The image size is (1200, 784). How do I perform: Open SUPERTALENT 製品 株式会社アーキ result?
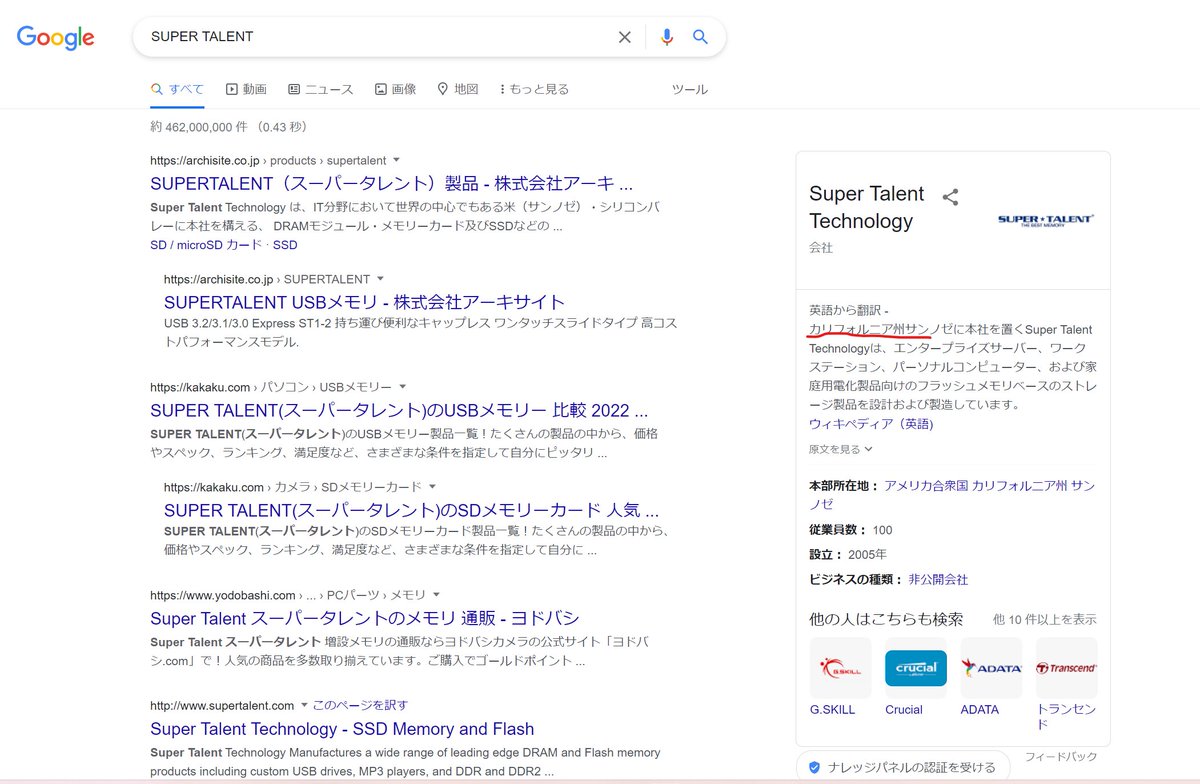pos(391,184)
